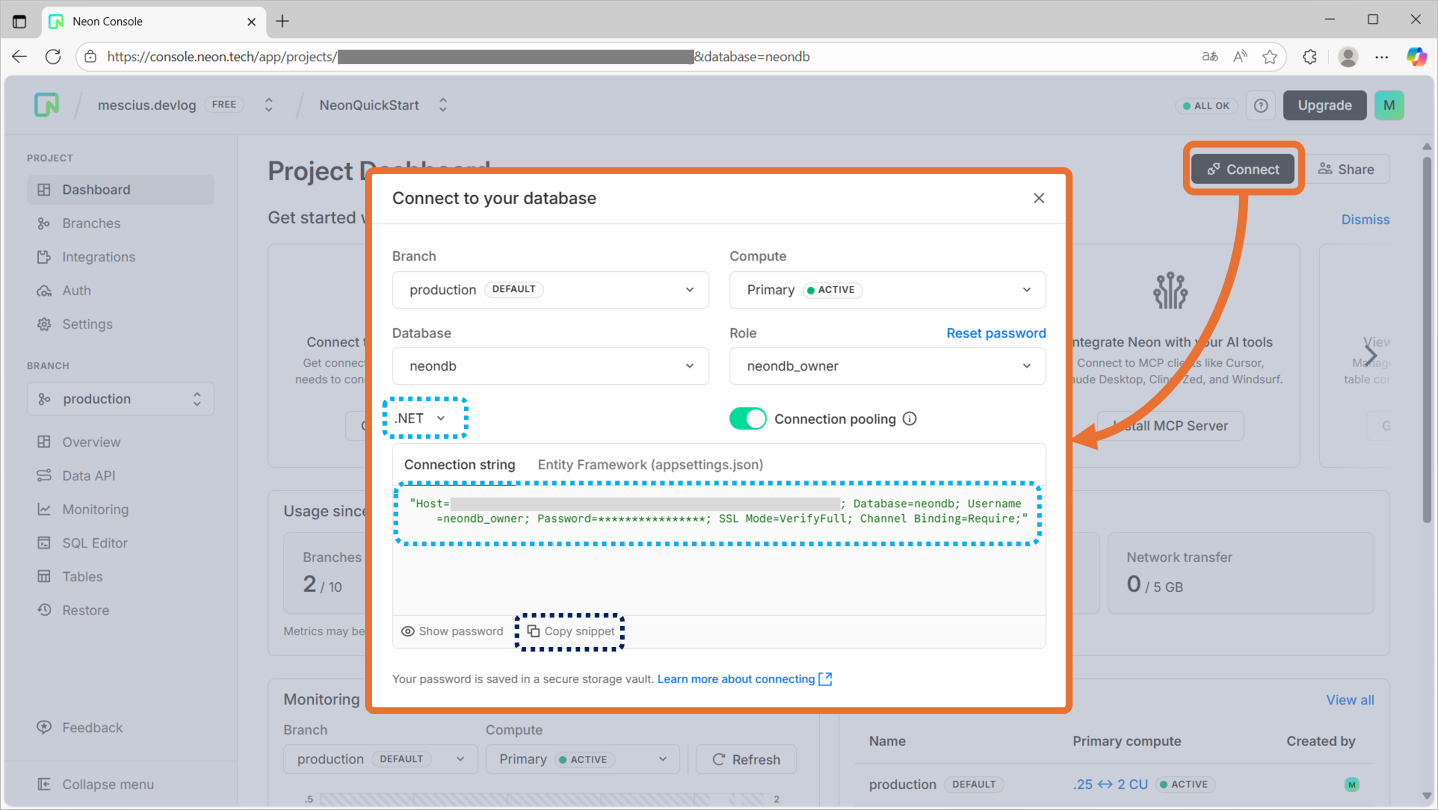
Task: Click the Connection pooling info icon
Action: point(909,419)
